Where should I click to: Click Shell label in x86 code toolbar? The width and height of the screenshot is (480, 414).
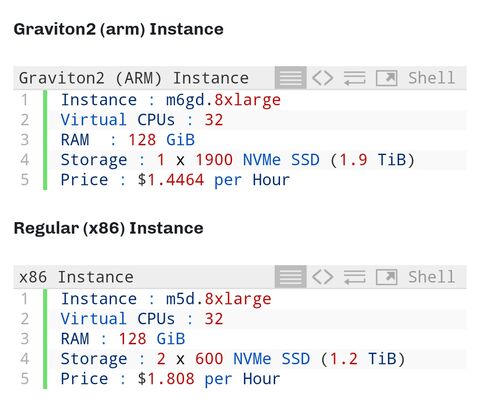(431, 277)
